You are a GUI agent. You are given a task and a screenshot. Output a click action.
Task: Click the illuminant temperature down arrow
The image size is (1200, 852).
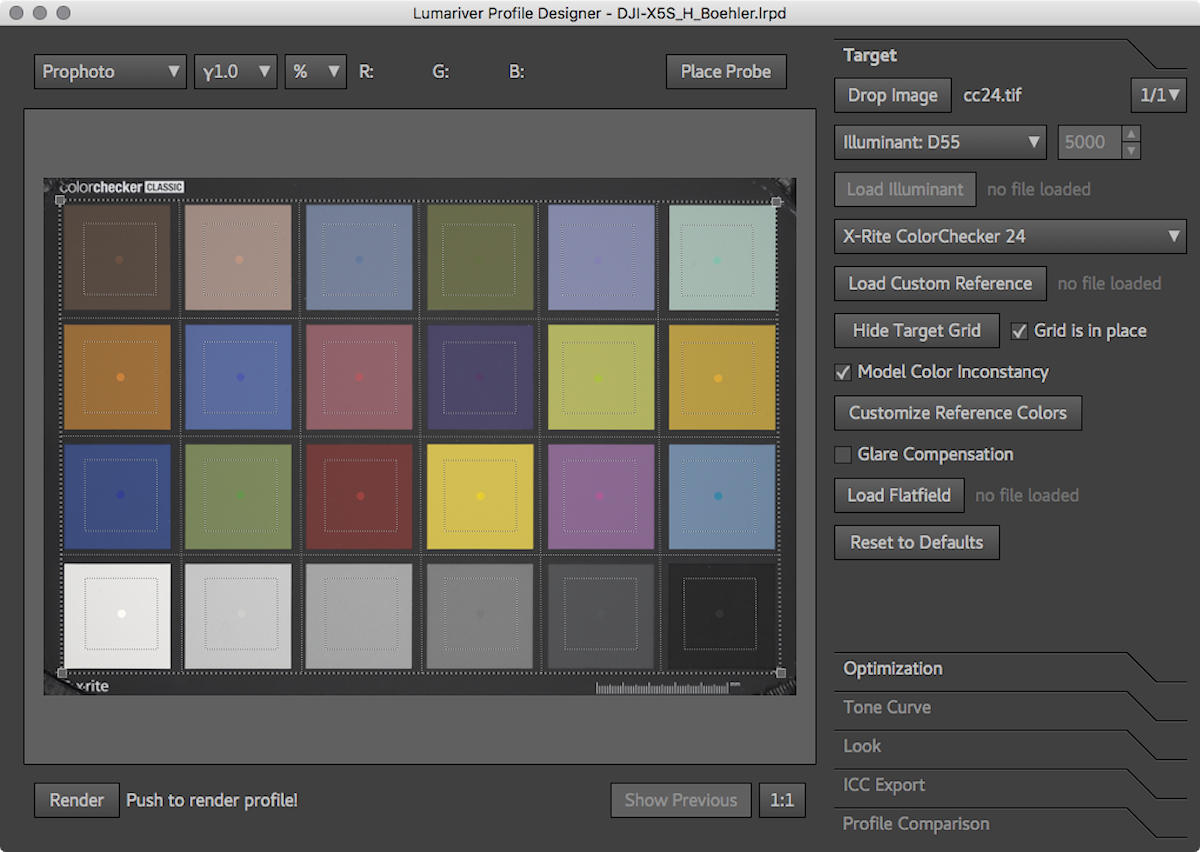[1131, 151]
